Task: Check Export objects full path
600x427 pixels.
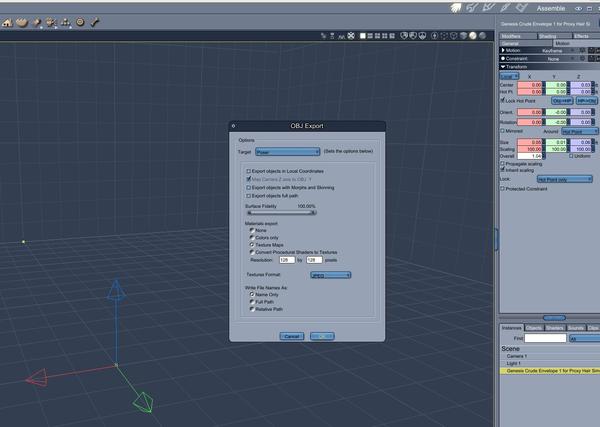Action: (248, 196)
